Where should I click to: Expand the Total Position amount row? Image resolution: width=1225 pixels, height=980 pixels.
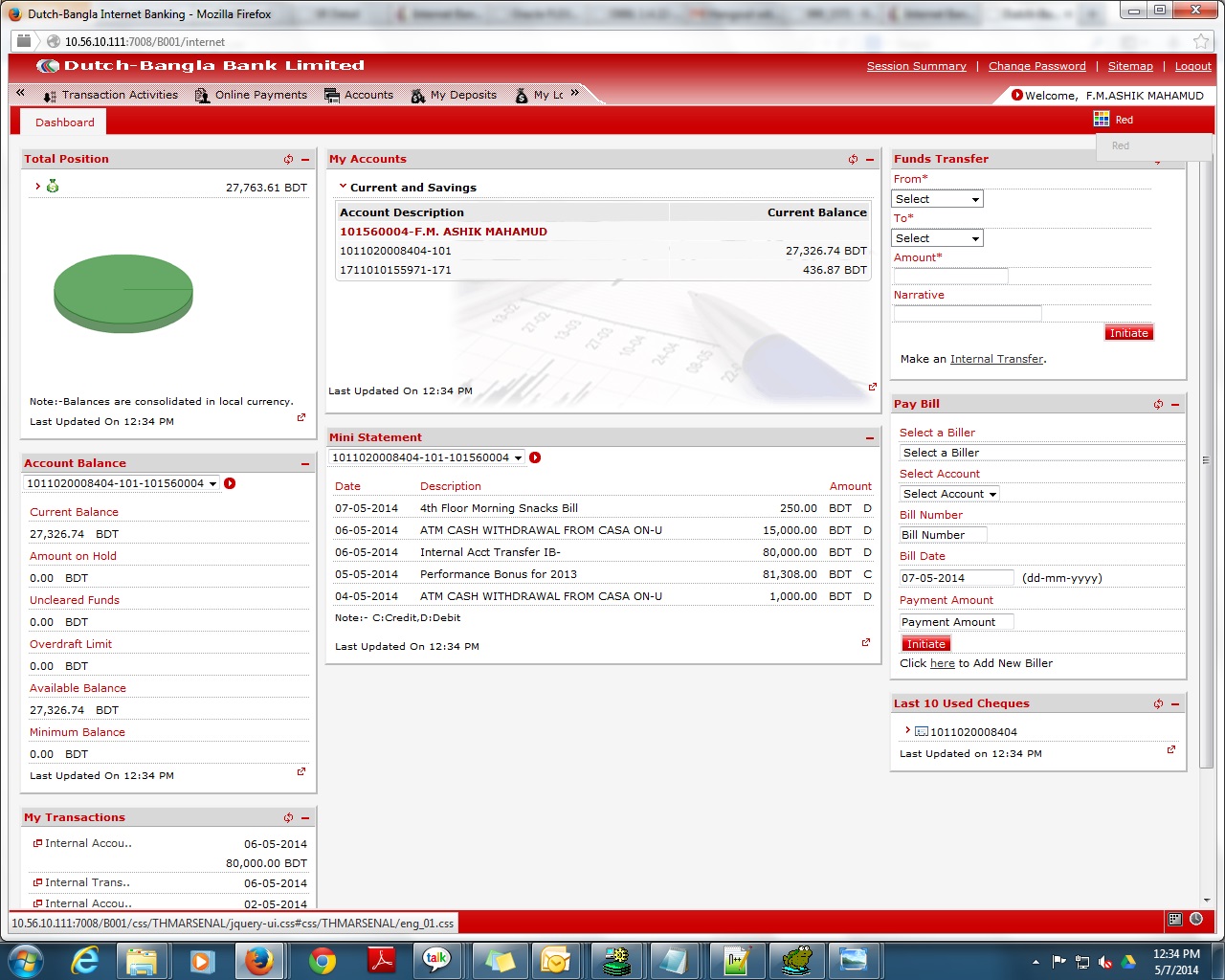click(37, 186)
